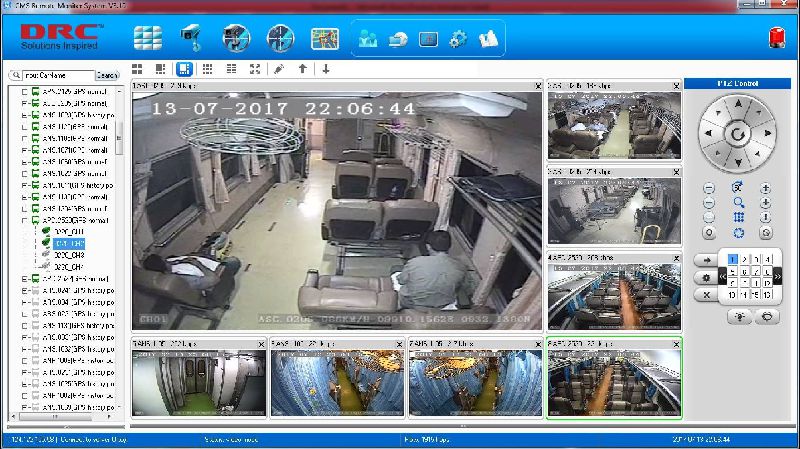Click the Search button
The width and height of the screenshot is (800, 449).
(107, 75)
